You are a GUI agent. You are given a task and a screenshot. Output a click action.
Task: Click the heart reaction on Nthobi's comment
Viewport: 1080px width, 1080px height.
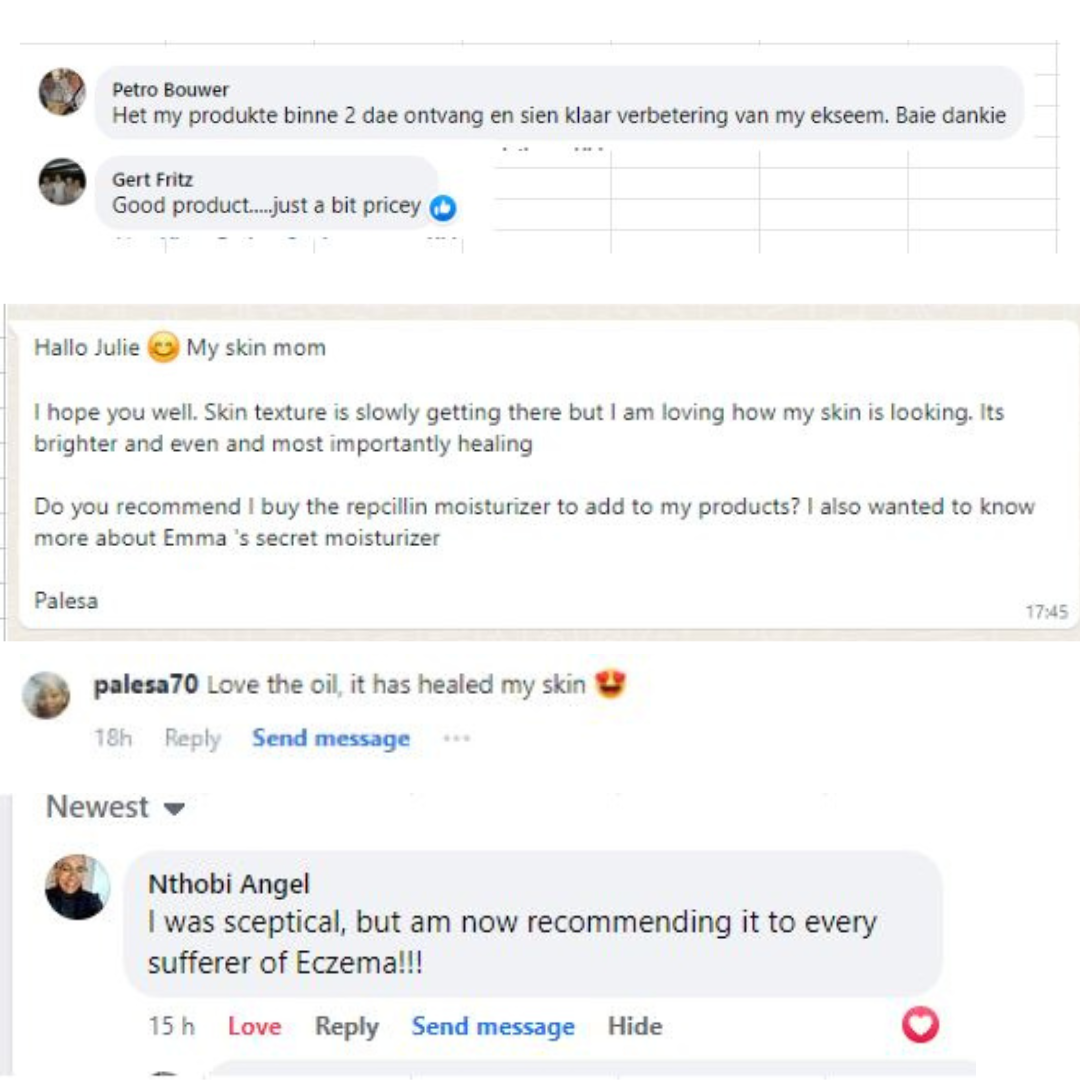coord(920,1024)
